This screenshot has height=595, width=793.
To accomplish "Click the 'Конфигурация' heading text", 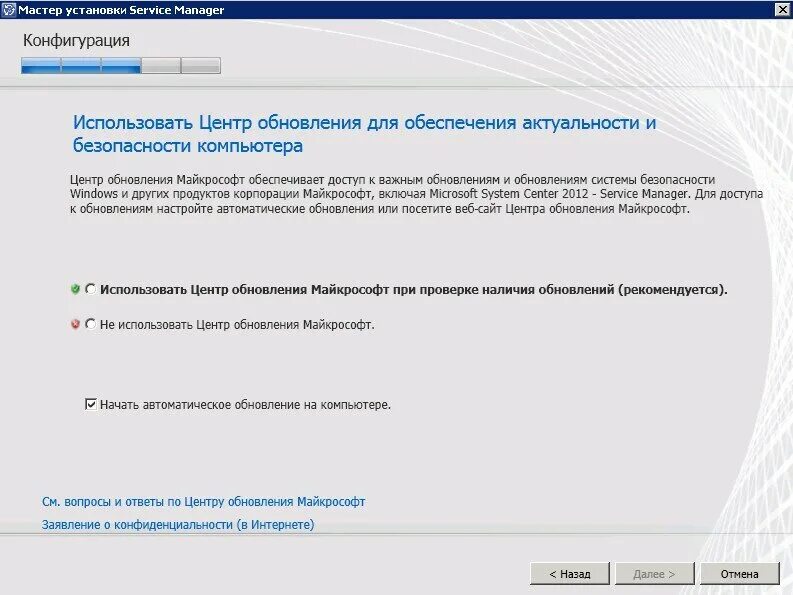I will [x=76, y=40].
